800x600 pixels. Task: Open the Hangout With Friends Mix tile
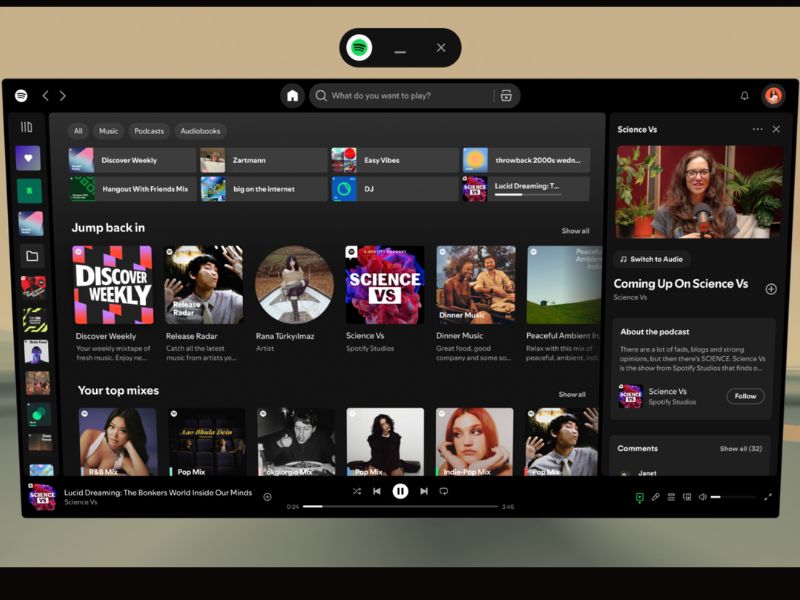coord(133,189)
